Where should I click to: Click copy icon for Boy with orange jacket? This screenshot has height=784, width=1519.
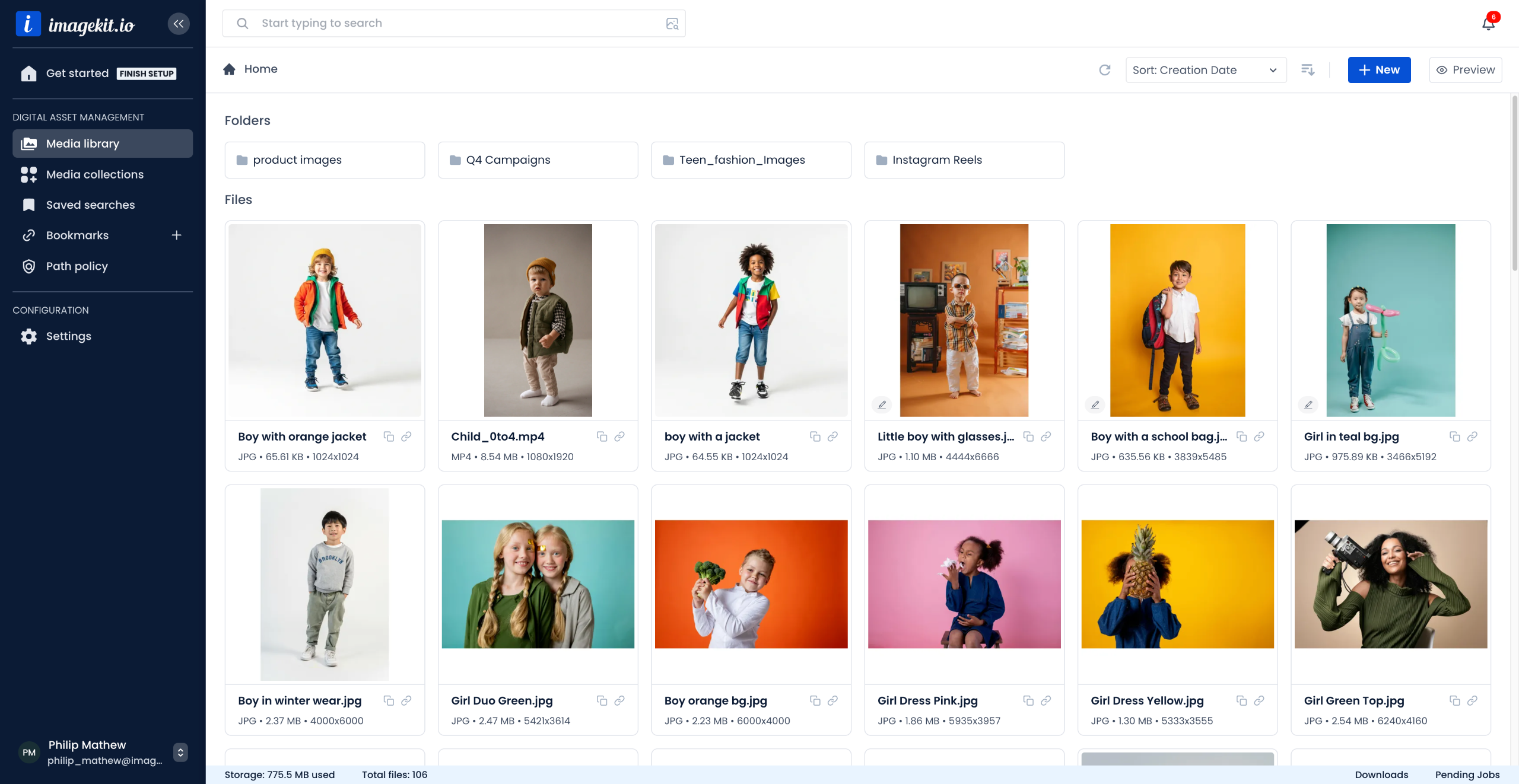tap(389, 436)
